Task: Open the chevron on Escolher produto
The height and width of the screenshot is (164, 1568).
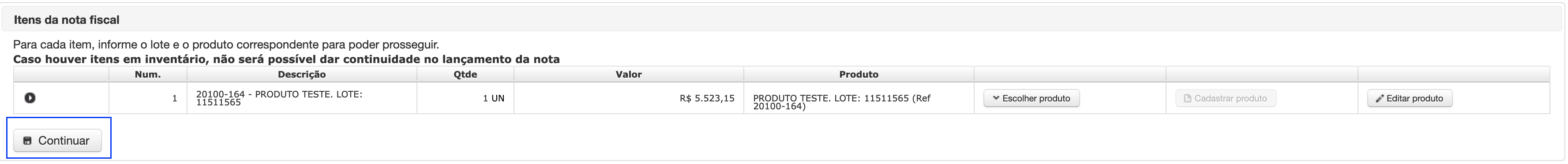Action: [996, 98]
